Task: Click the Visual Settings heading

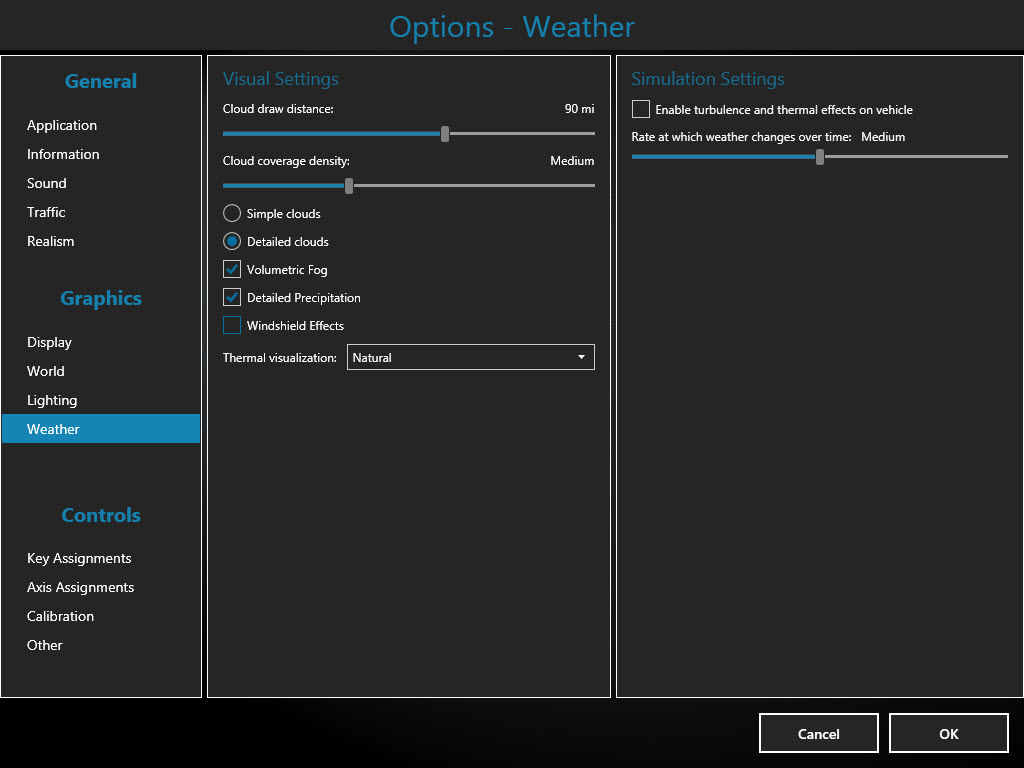Action: pyautogui.click(x=281, y=79)
